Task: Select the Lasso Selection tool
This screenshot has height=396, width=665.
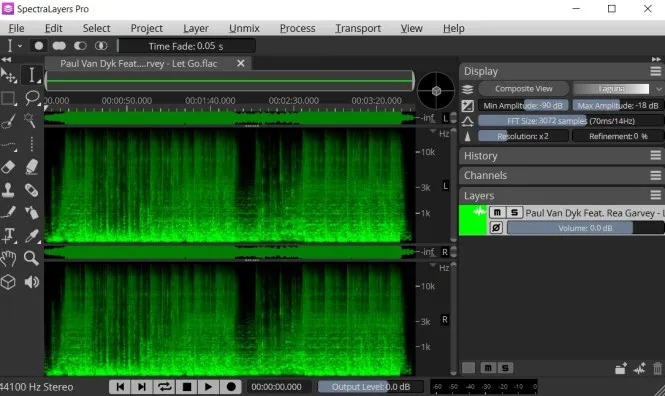Action: pyautogui.click(x=32, y=98)
